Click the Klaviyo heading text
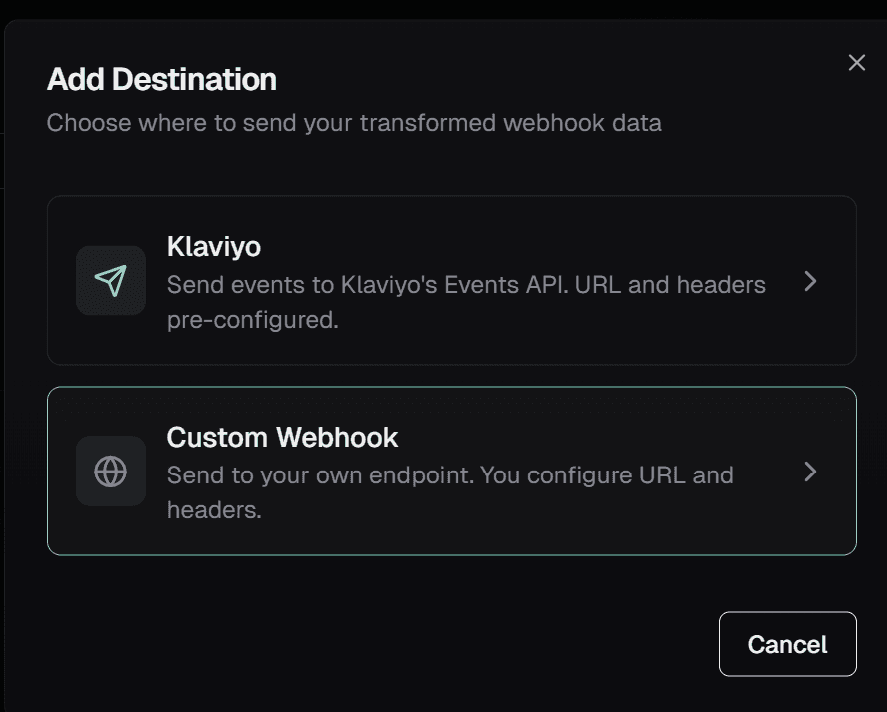887x712 pixels. tap(212, 247)
